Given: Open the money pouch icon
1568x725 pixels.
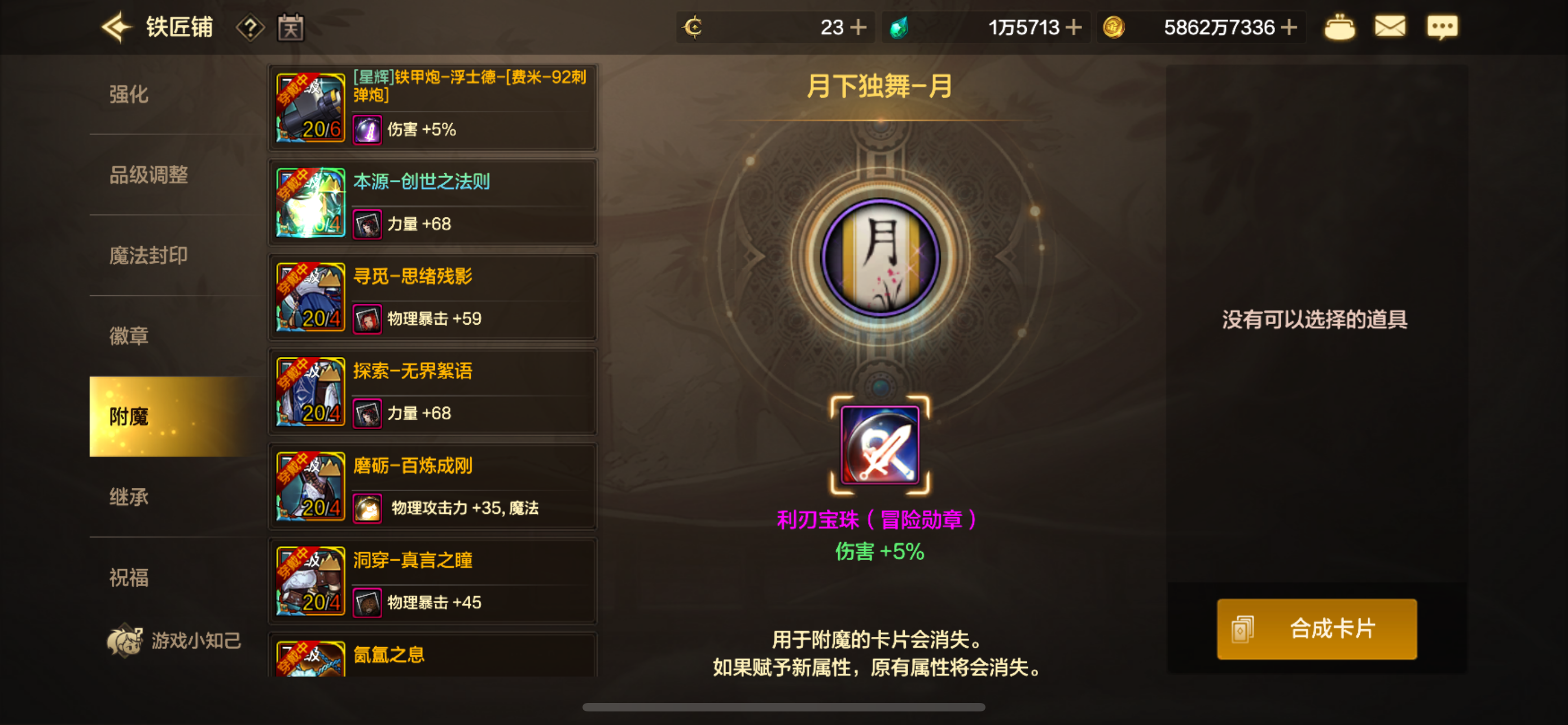Looking at the screenshot, I should point(1339,28).
